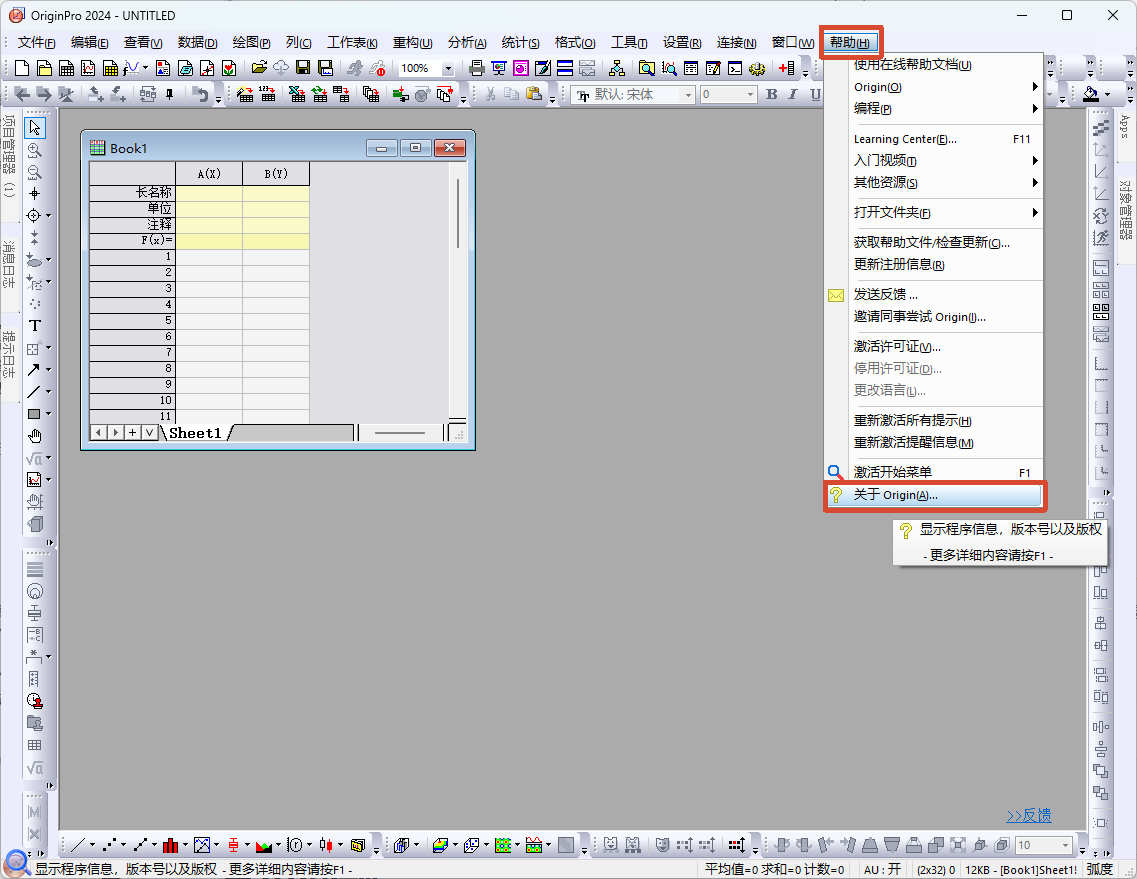Select 关于 Origin menu entry
Image resolution: width=1137 pixels, height=879 pixels.
(934, 495)
